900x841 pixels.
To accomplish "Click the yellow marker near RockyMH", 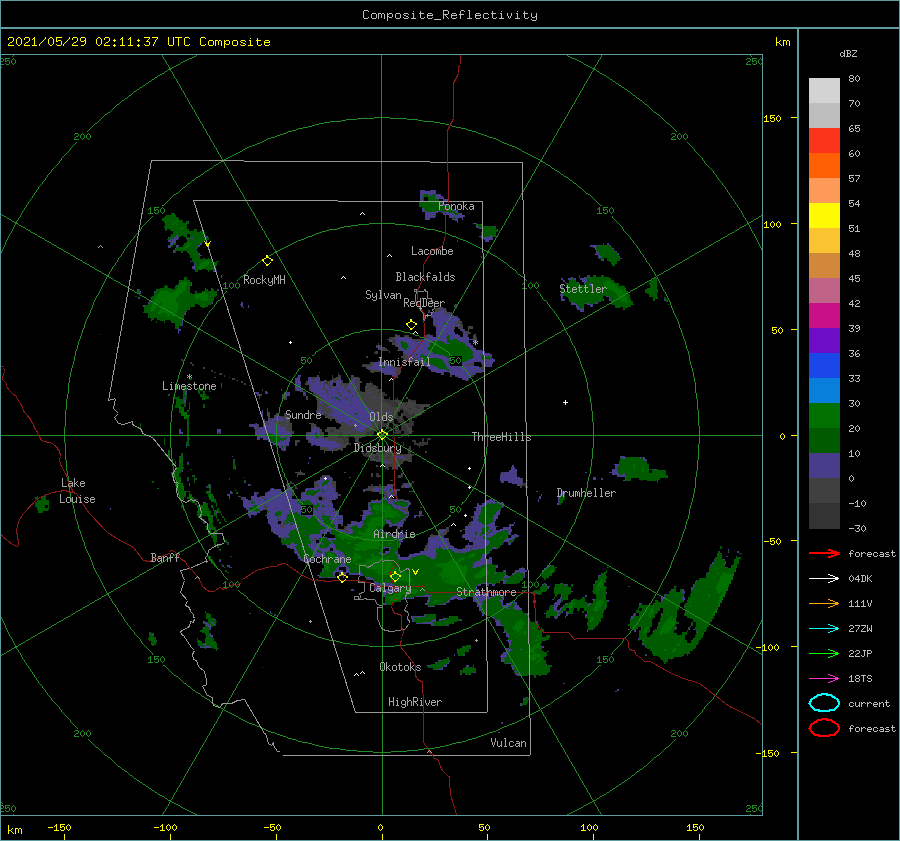I will 267,261.
